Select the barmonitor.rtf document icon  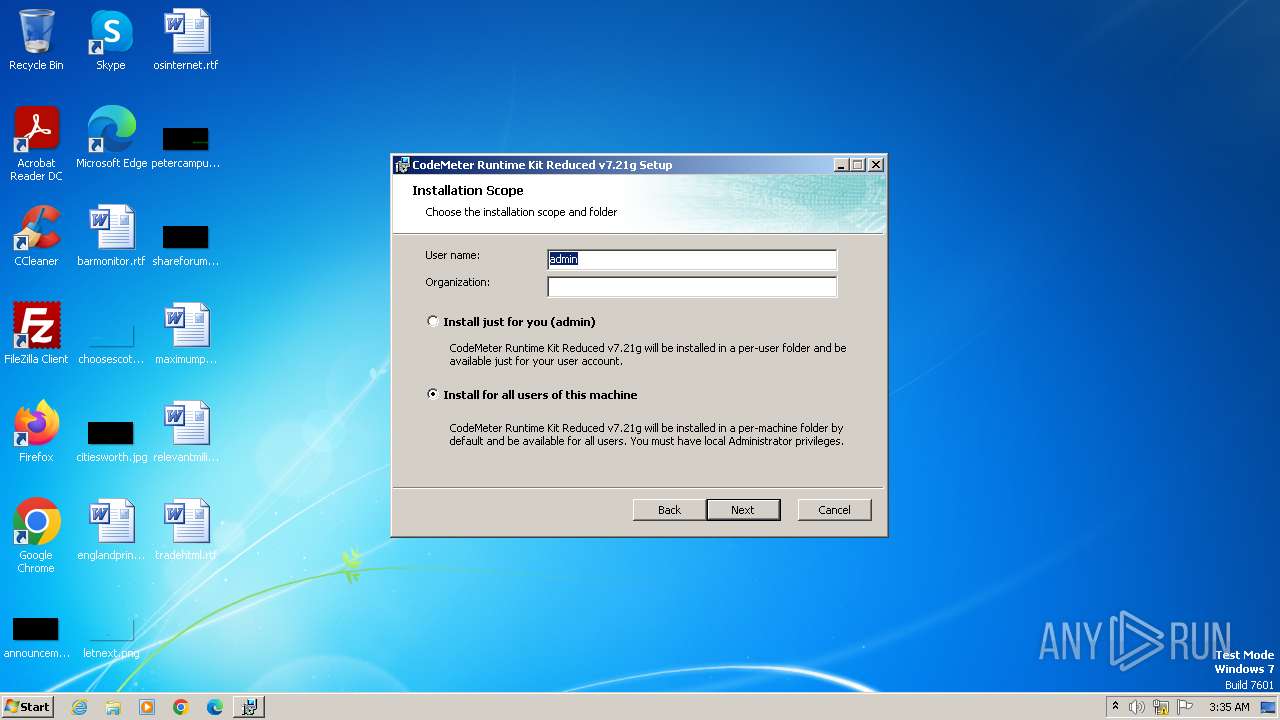(111, 236)
